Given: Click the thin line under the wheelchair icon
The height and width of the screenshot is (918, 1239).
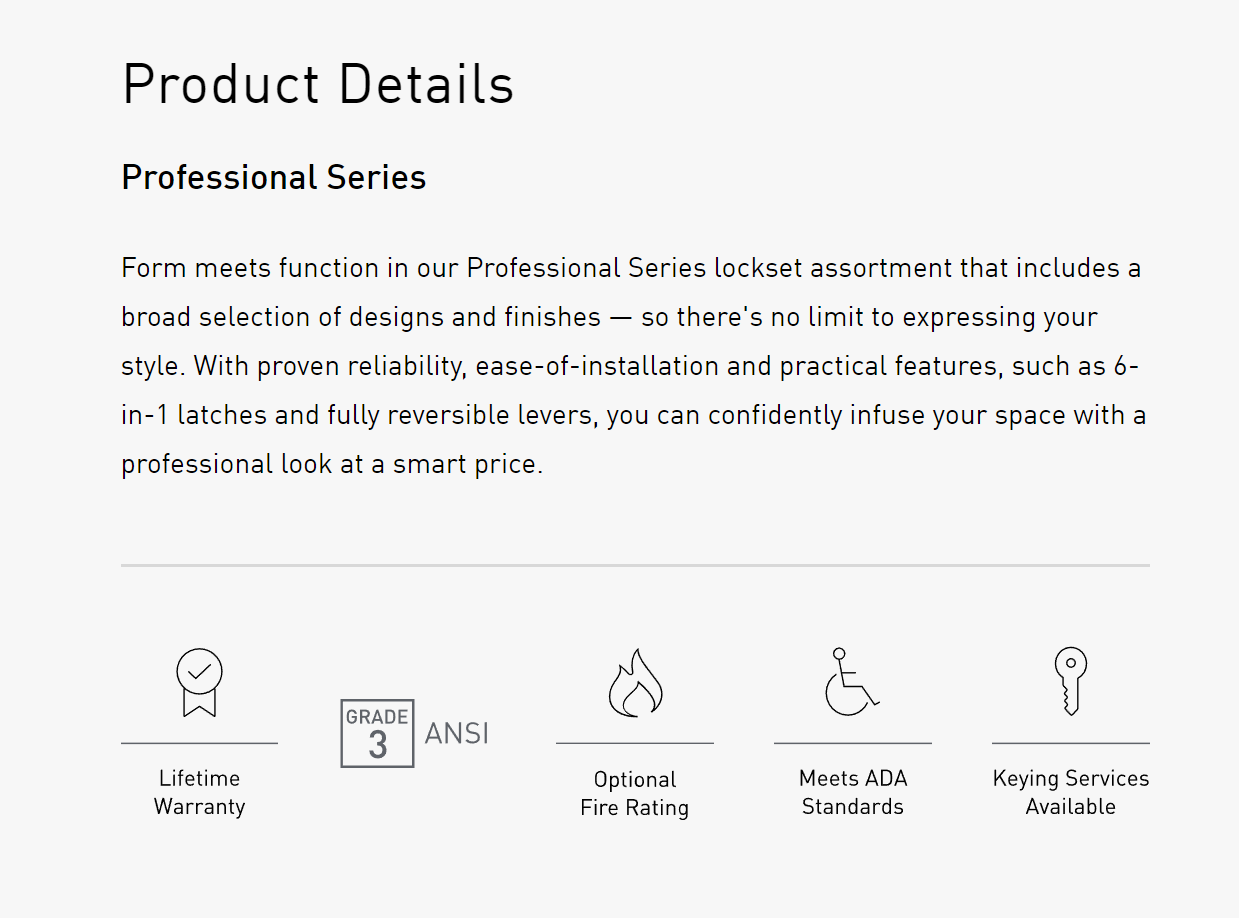Looking at the screenshot, I should 853,743.
